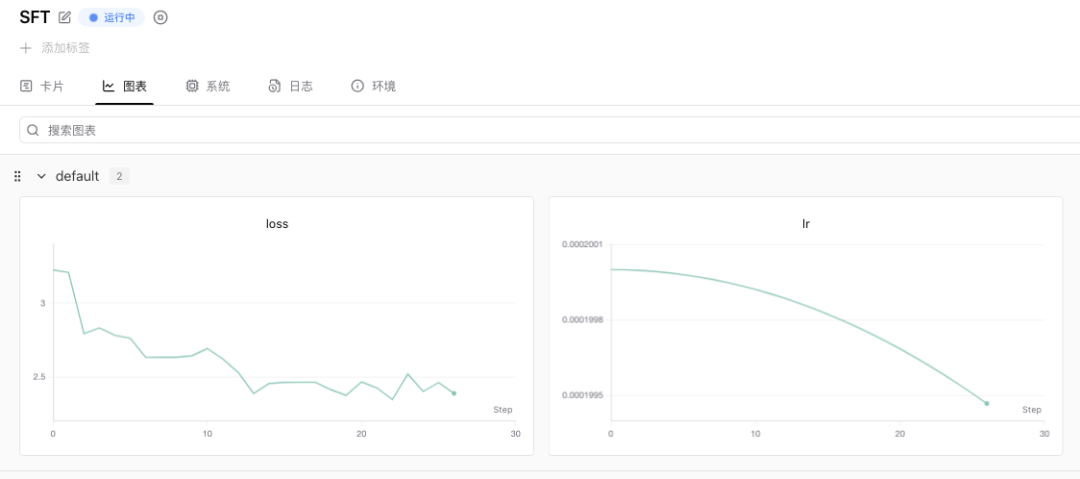Viewport: 1080px width, 479px height.
Task: Click the 0.0001998 y-axis label on lr chart
Action: (582, 320)
